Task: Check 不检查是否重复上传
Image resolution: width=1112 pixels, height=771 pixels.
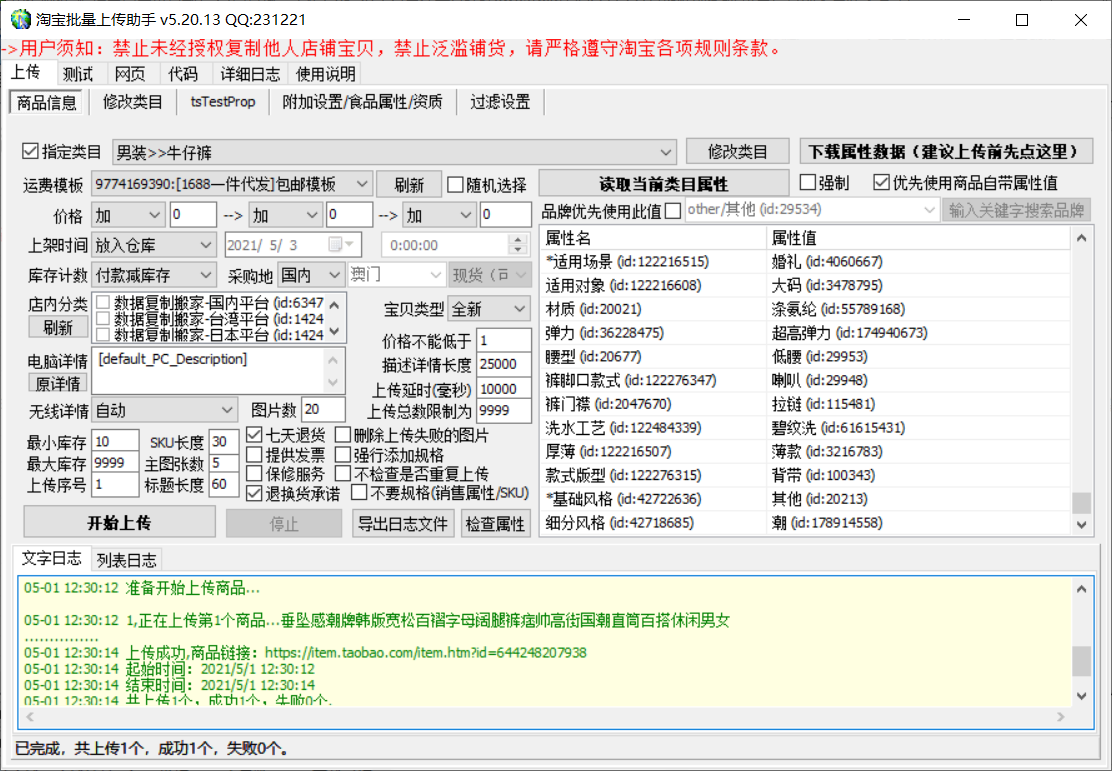Action: [x=343, y=473]
